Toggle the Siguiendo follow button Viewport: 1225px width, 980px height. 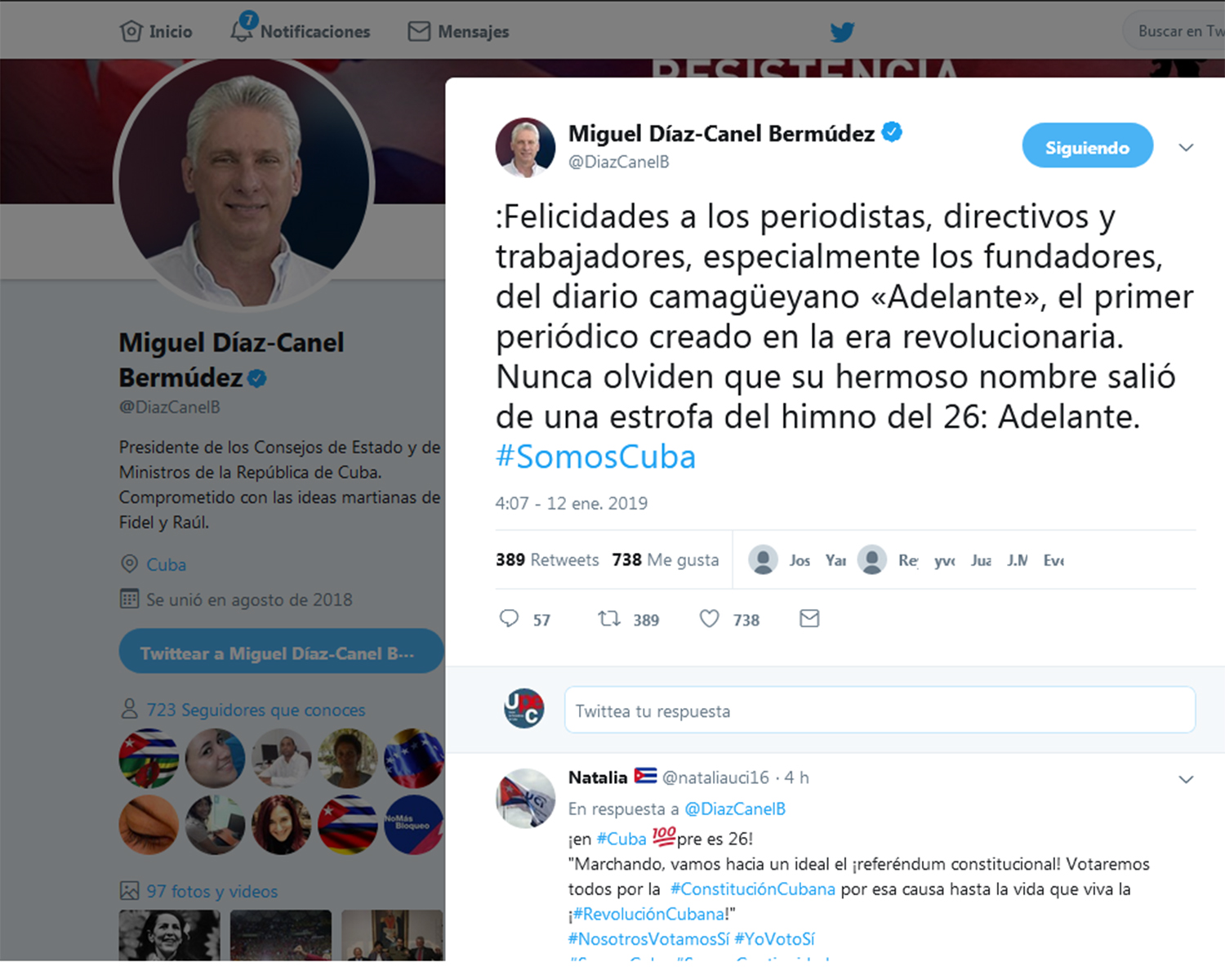click(1088, 146)
